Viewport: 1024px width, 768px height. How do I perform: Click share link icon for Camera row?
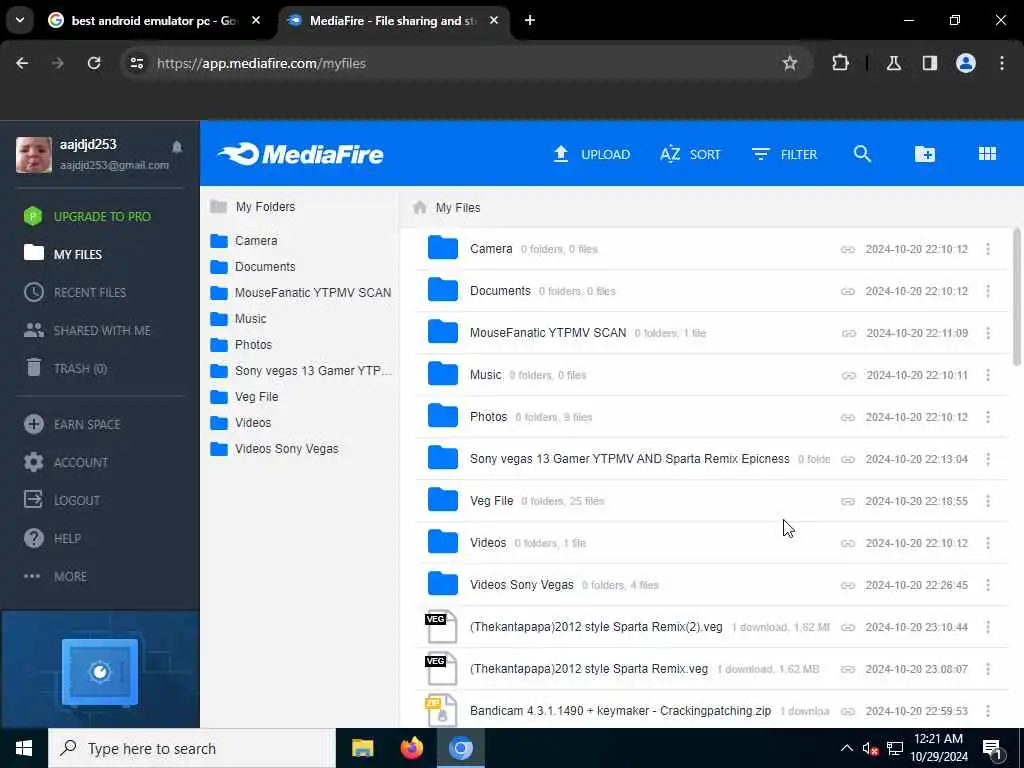[x=848, y=249]
